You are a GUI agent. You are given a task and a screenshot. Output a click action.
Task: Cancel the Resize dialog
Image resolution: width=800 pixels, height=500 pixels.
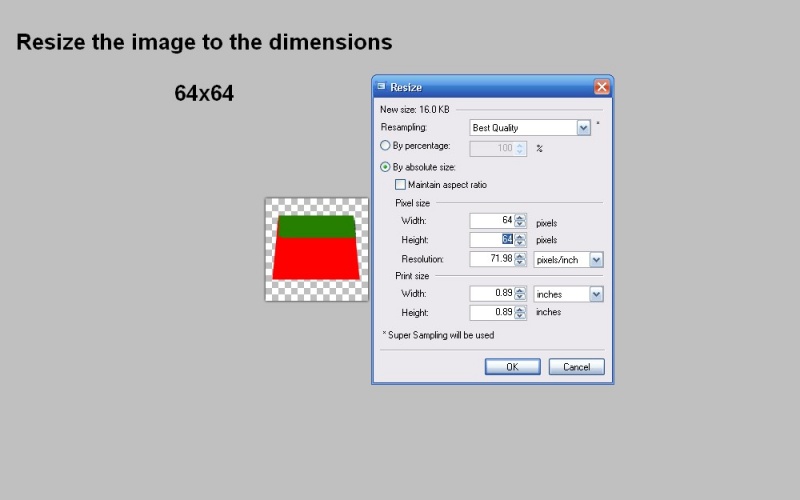576,367
